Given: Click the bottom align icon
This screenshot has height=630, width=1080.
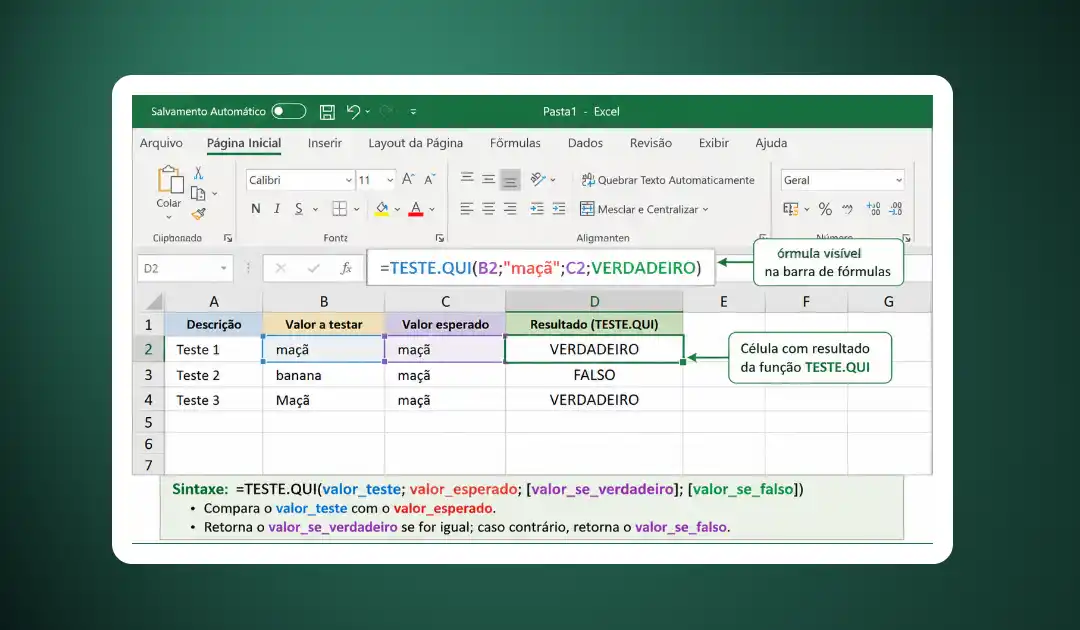Looking at the screenshot, I should pyautogui.click(x=510, y=180).
